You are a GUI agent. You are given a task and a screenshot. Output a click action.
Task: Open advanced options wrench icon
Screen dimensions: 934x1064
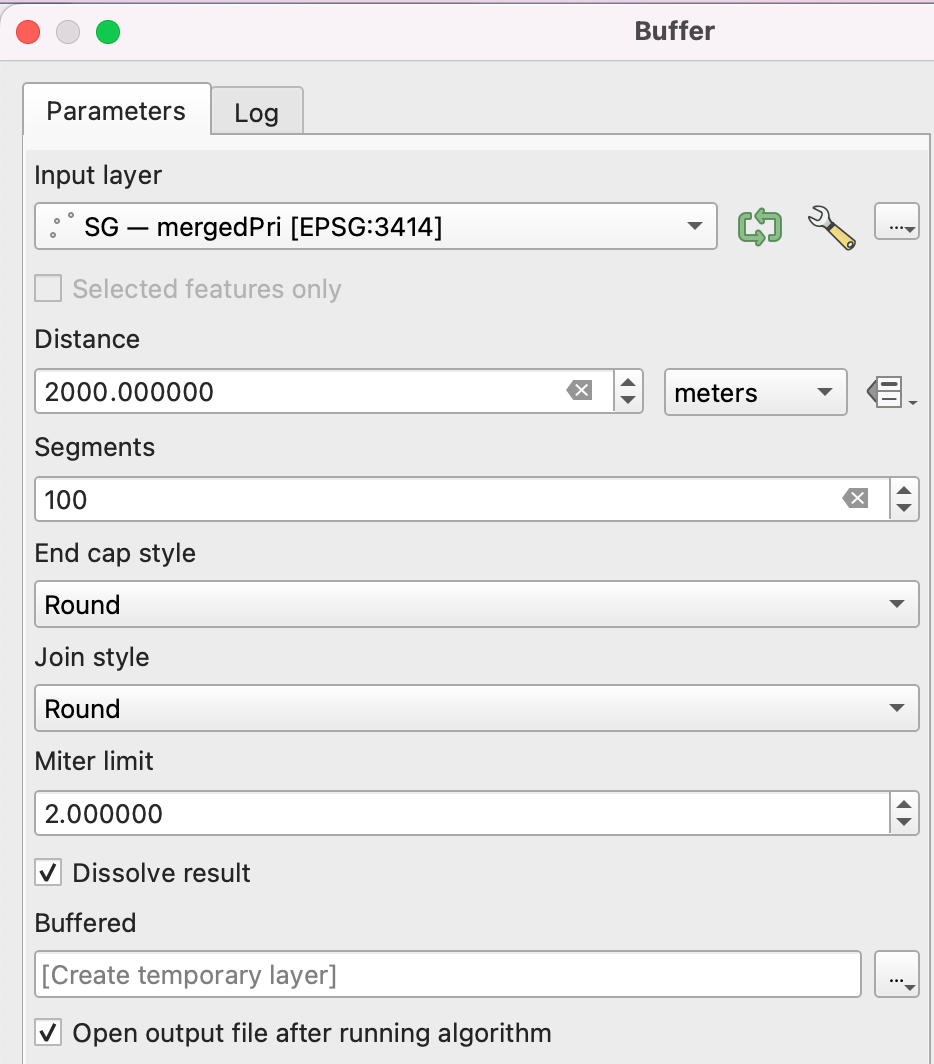pos(831,226)
